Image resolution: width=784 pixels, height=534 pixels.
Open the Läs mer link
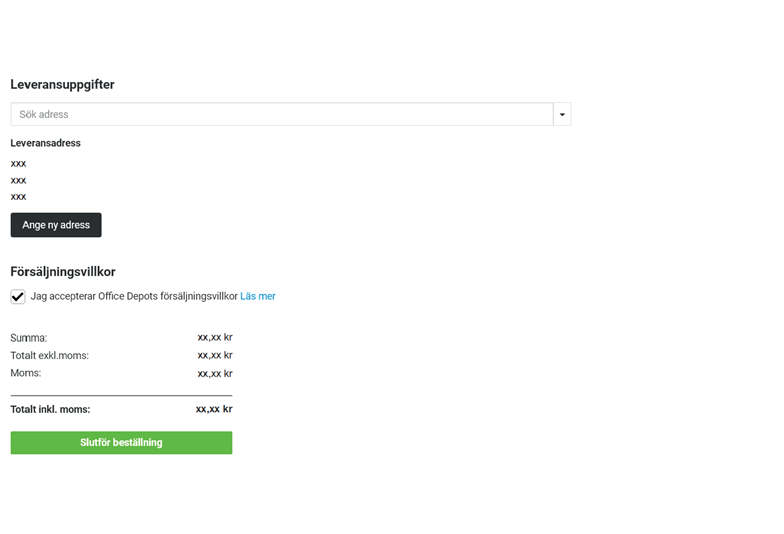coord(258,297)
